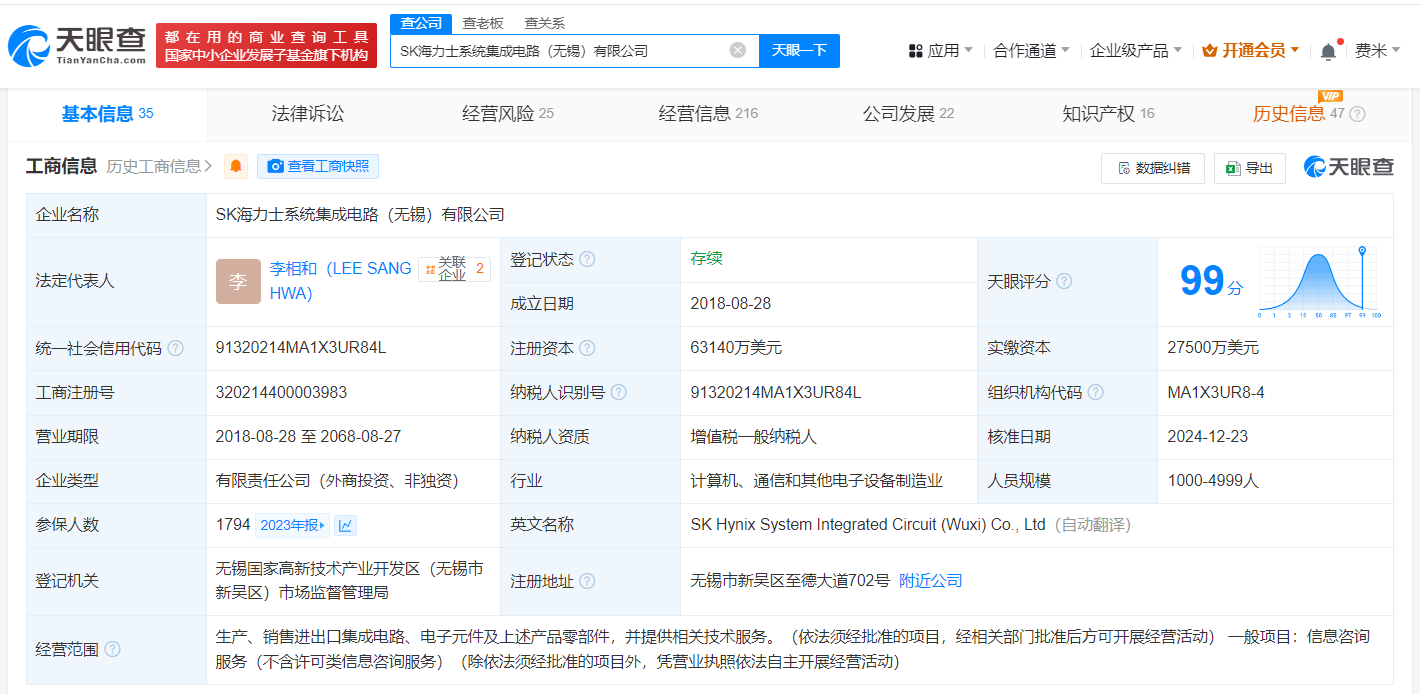Viewport: 1420px width, 694px height.
Task: Click organization code MA1X3UR8-4
Action: pos(1216,392)
